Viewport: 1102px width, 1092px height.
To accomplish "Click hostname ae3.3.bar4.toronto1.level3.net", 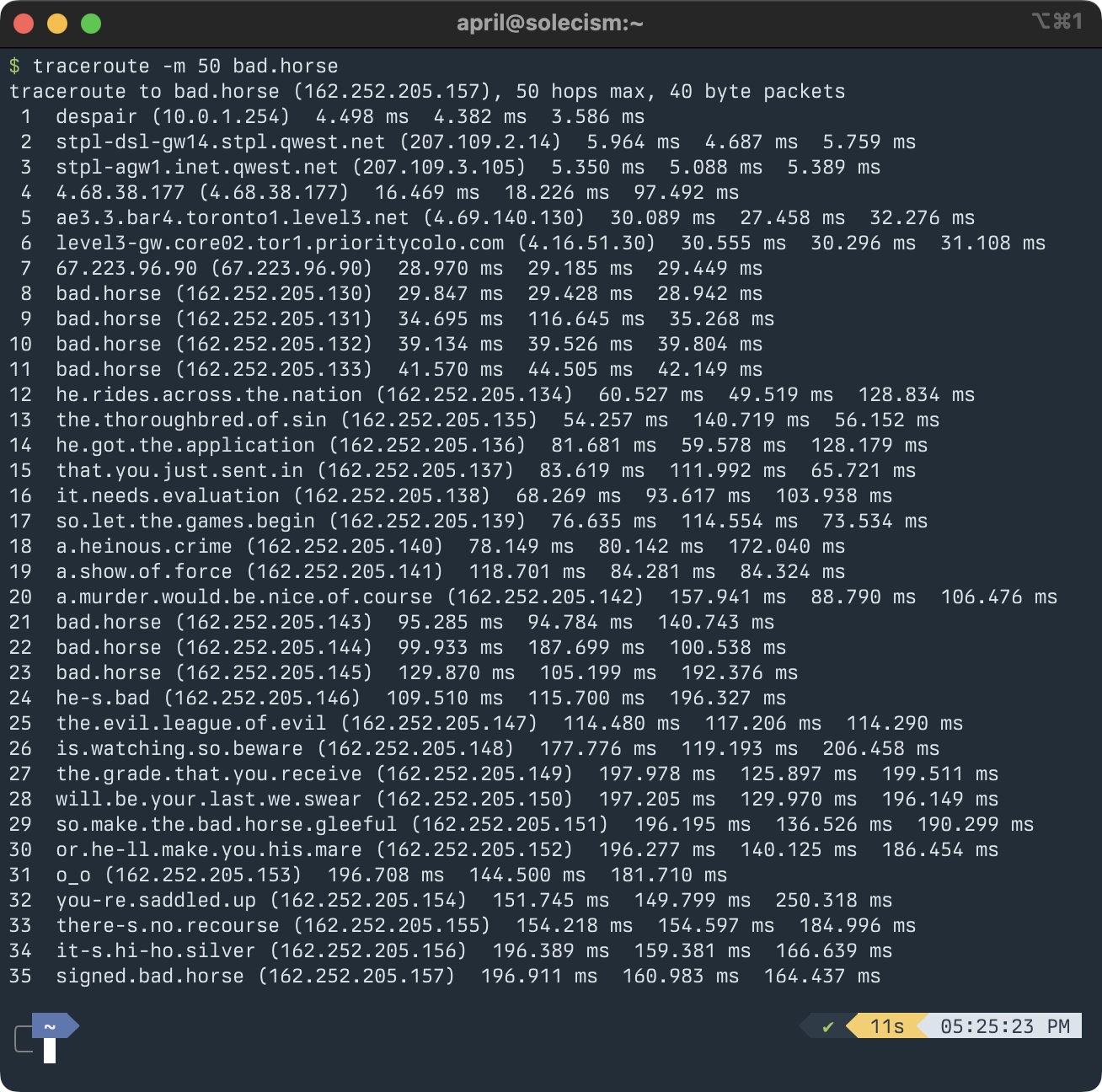I will (x=233, y=217).
